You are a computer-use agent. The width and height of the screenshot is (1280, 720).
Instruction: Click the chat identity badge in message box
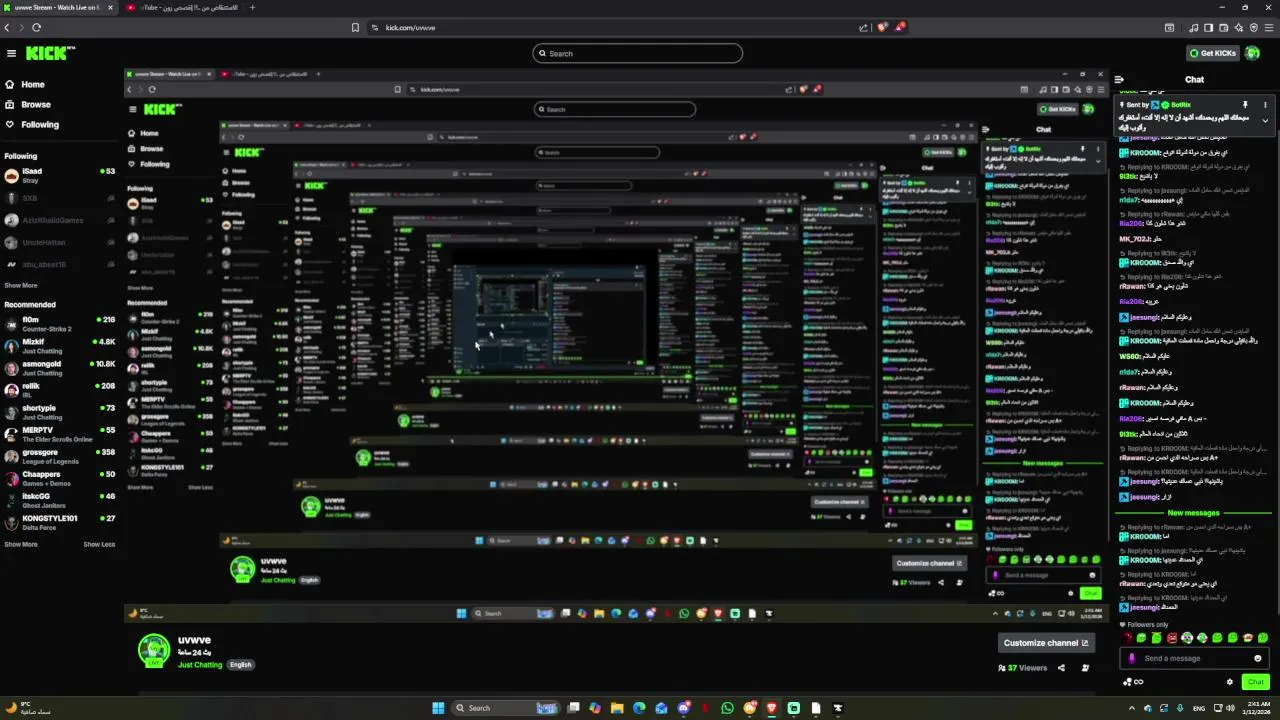(x=1132, y=658)
